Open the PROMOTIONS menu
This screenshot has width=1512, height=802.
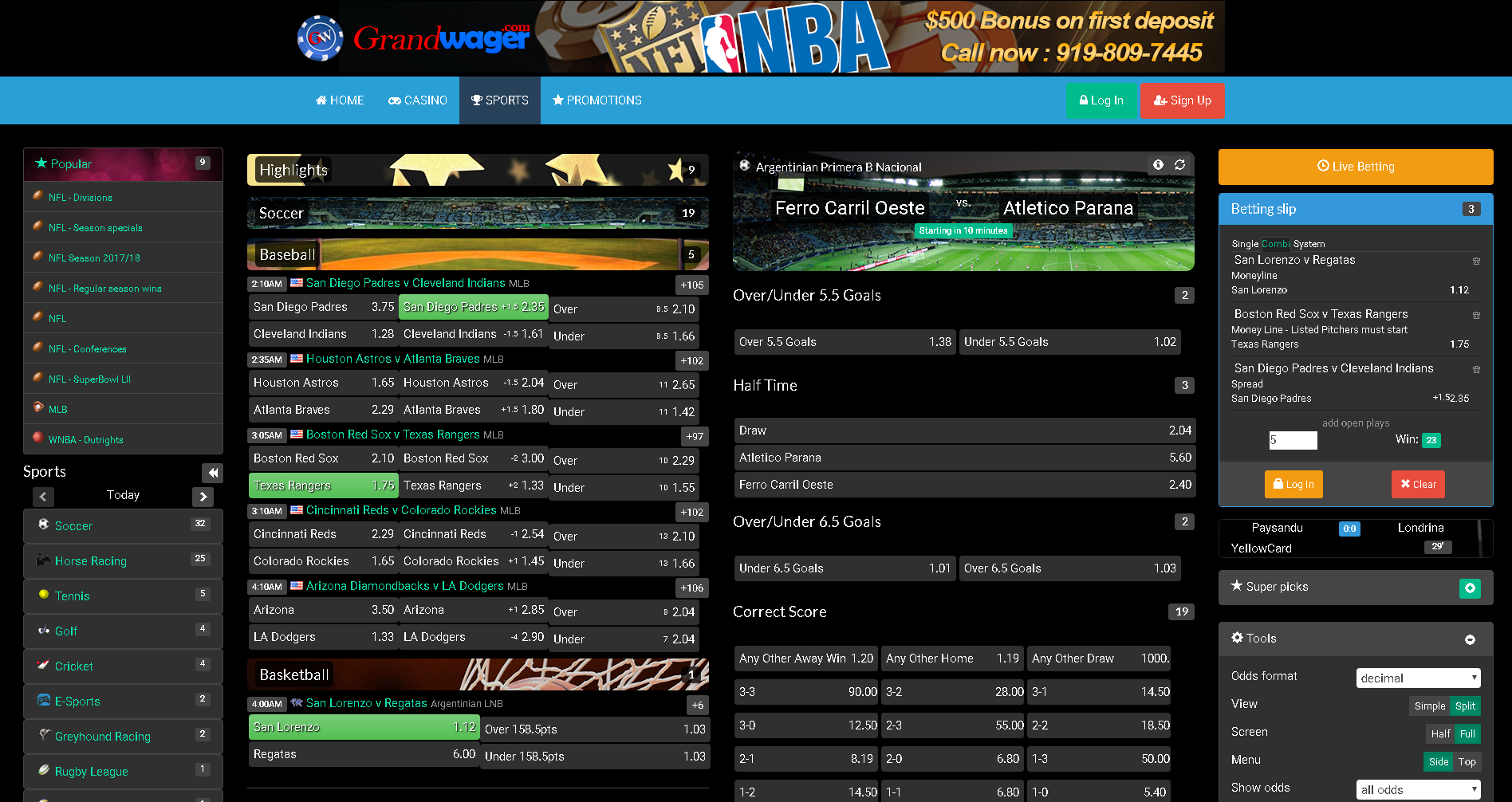point(597,100)
